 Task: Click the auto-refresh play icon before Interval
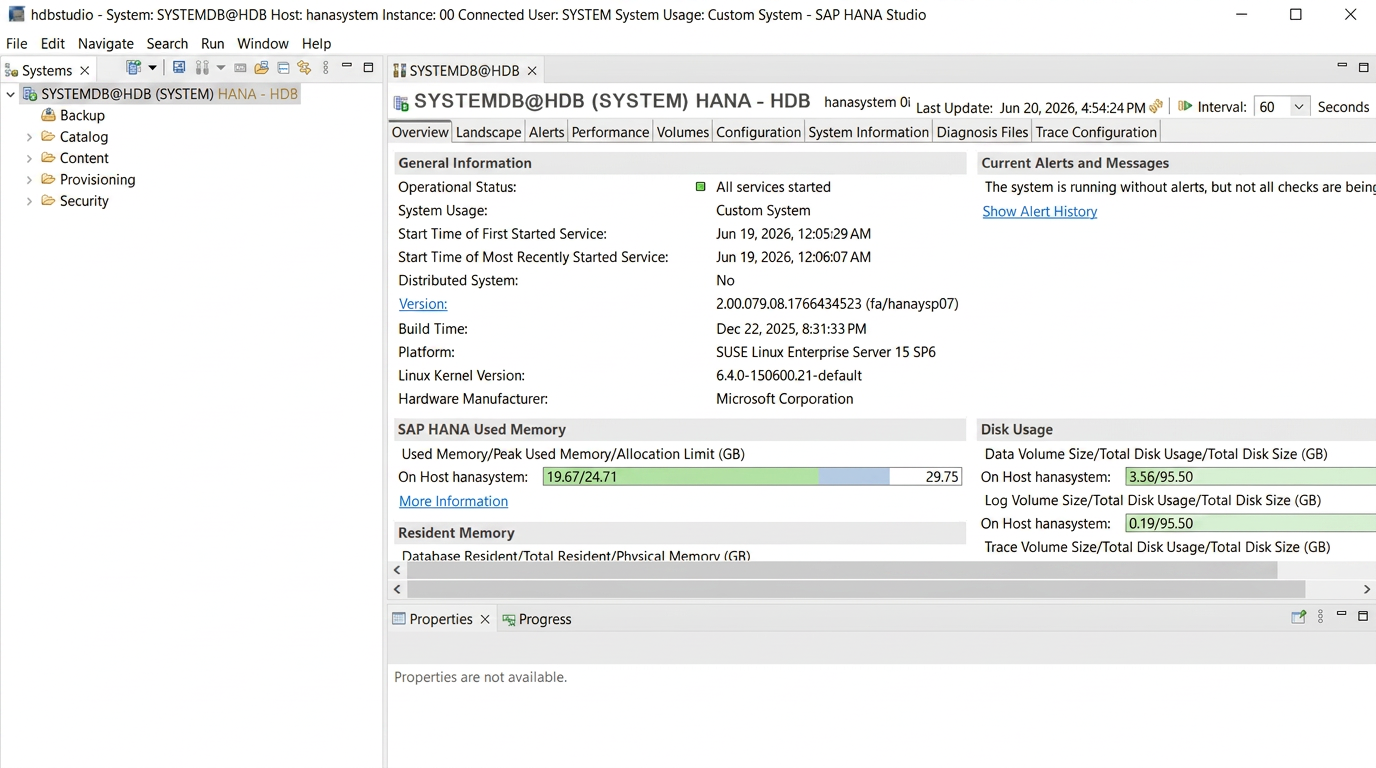pyautogui.click(x=1185, y=106)
